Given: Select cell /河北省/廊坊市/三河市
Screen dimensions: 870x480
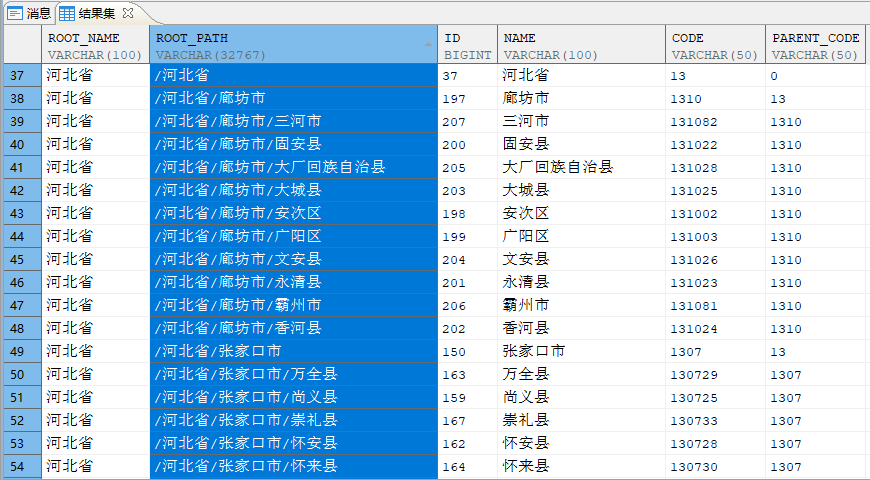Looking at the screenshot, I should pos(294,122).
